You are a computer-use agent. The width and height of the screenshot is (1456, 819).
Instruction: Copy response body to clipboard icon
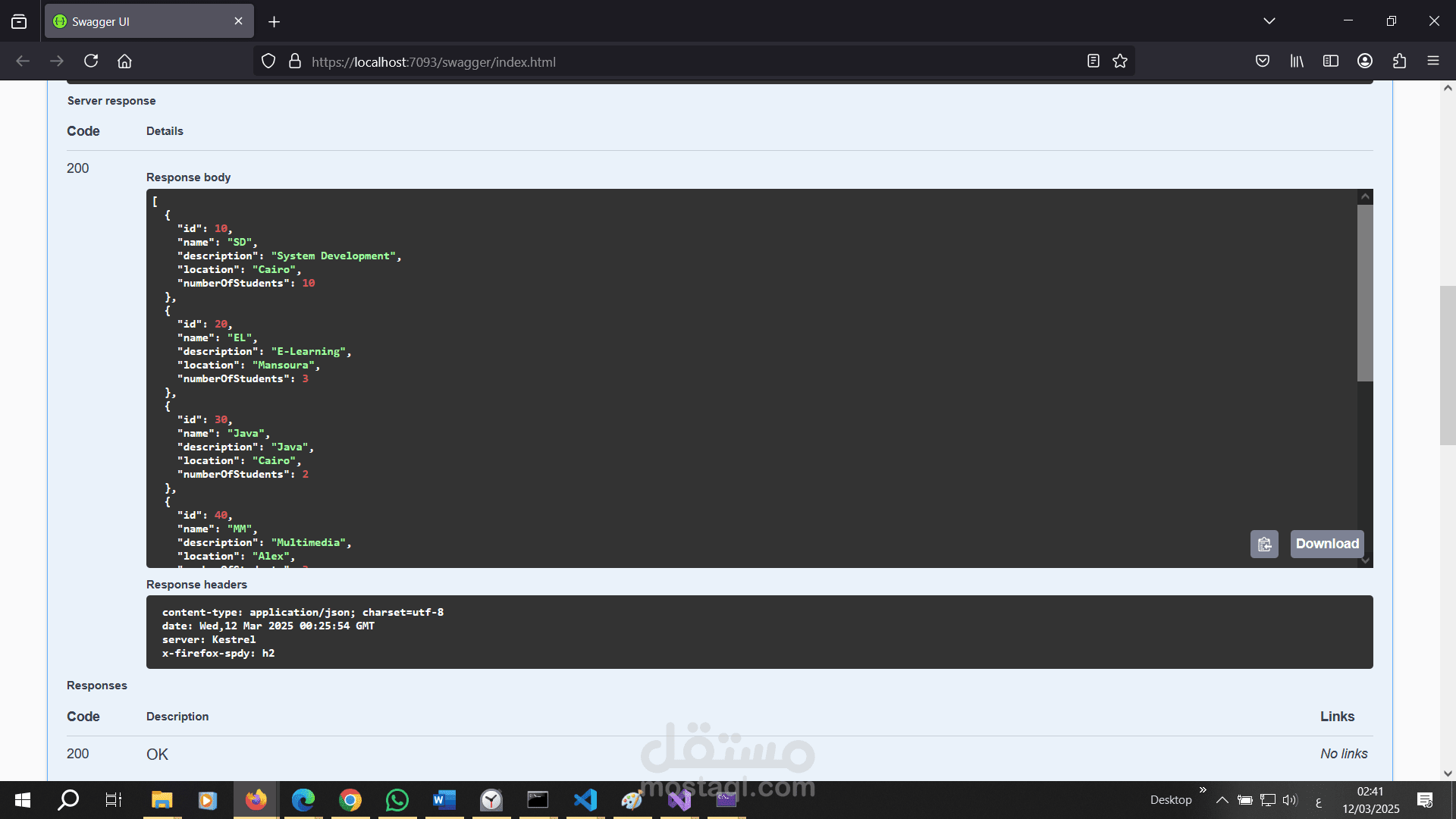point(1264,544)
